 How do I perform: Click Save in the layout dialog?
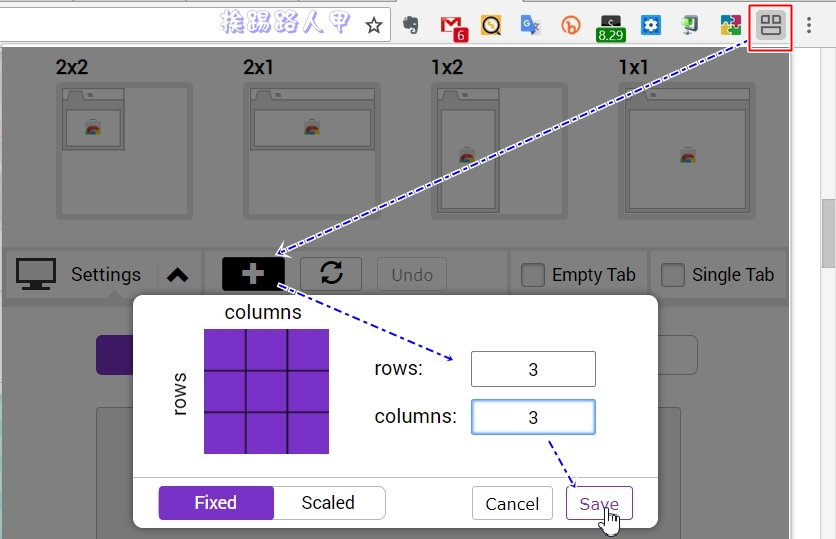pyautogui.click(x=599, y=503)
